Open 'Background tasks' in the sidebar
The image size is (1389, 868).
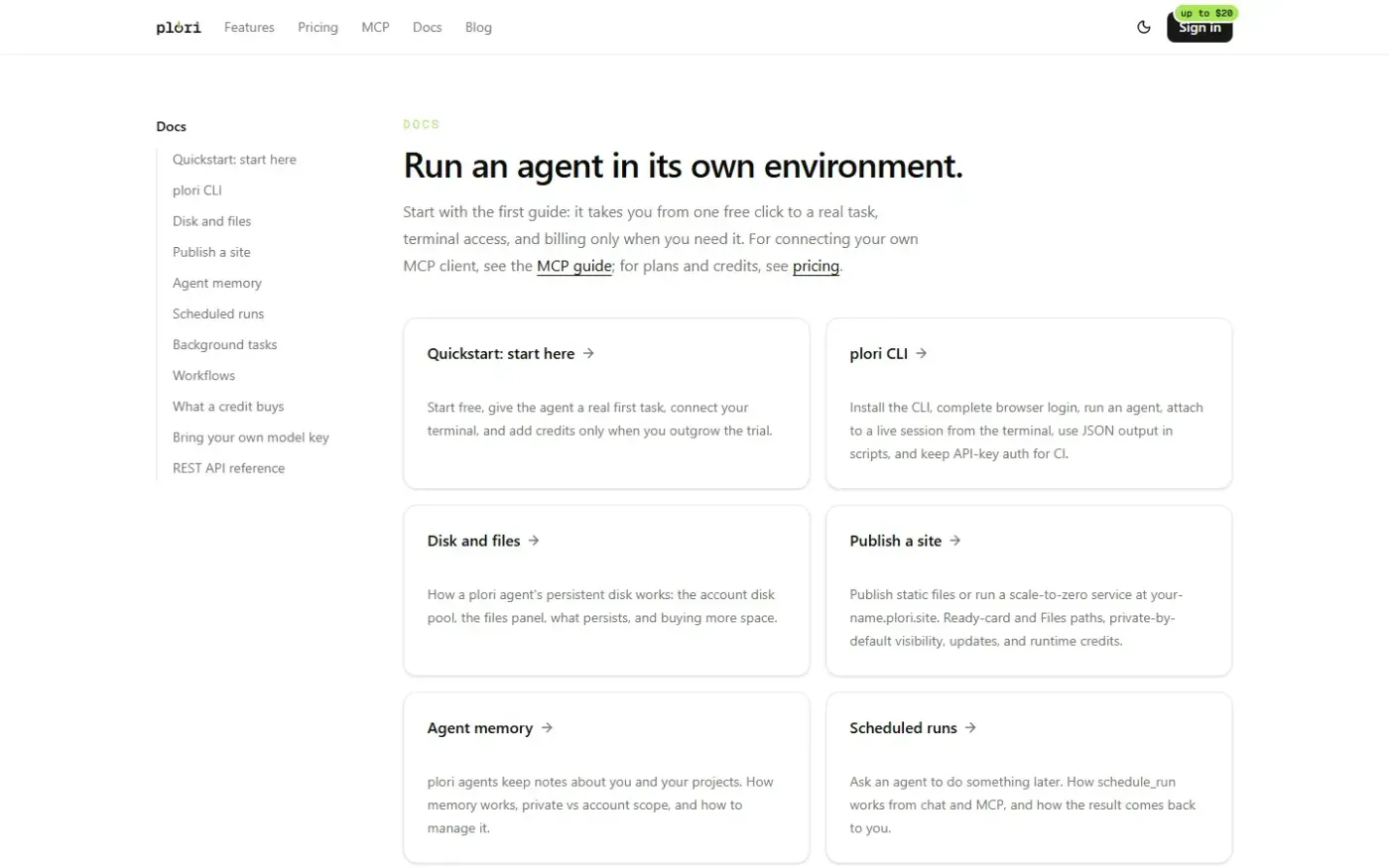pos(224,344)
